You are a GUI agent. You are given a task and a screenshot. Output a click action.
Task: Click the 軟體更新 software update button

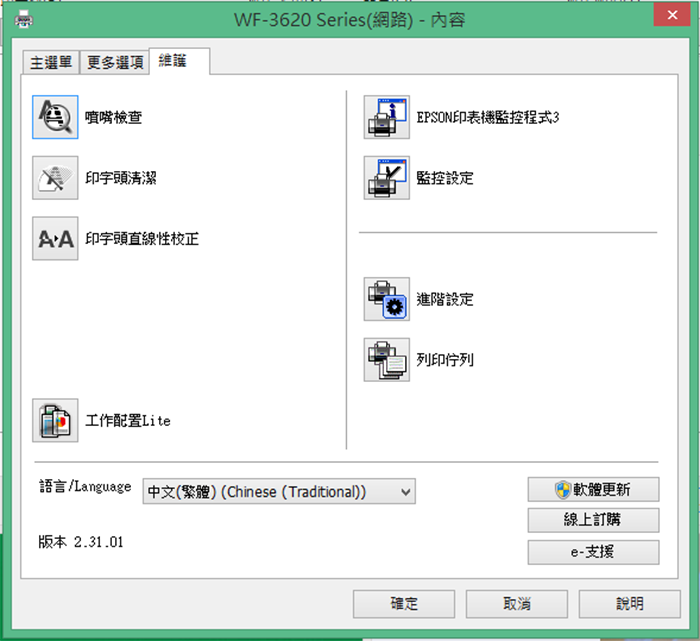[593, 490]
